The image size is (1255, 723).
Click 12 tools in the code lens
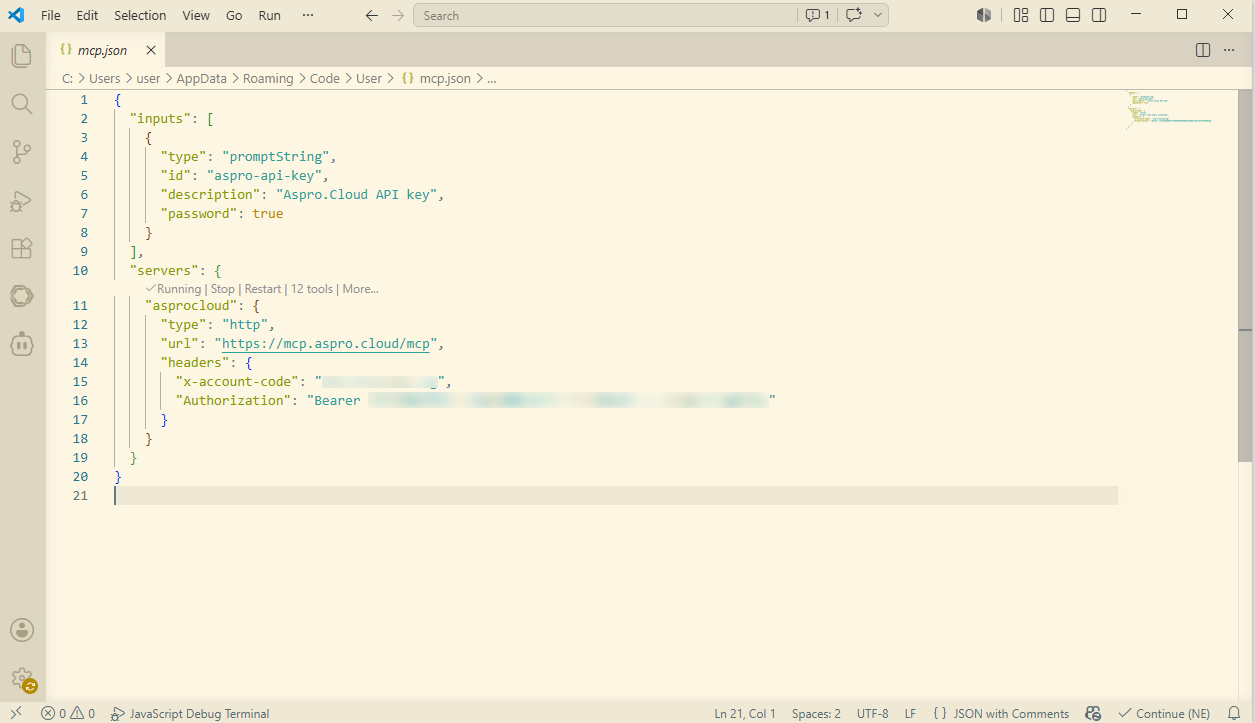(x=312, y=289)
